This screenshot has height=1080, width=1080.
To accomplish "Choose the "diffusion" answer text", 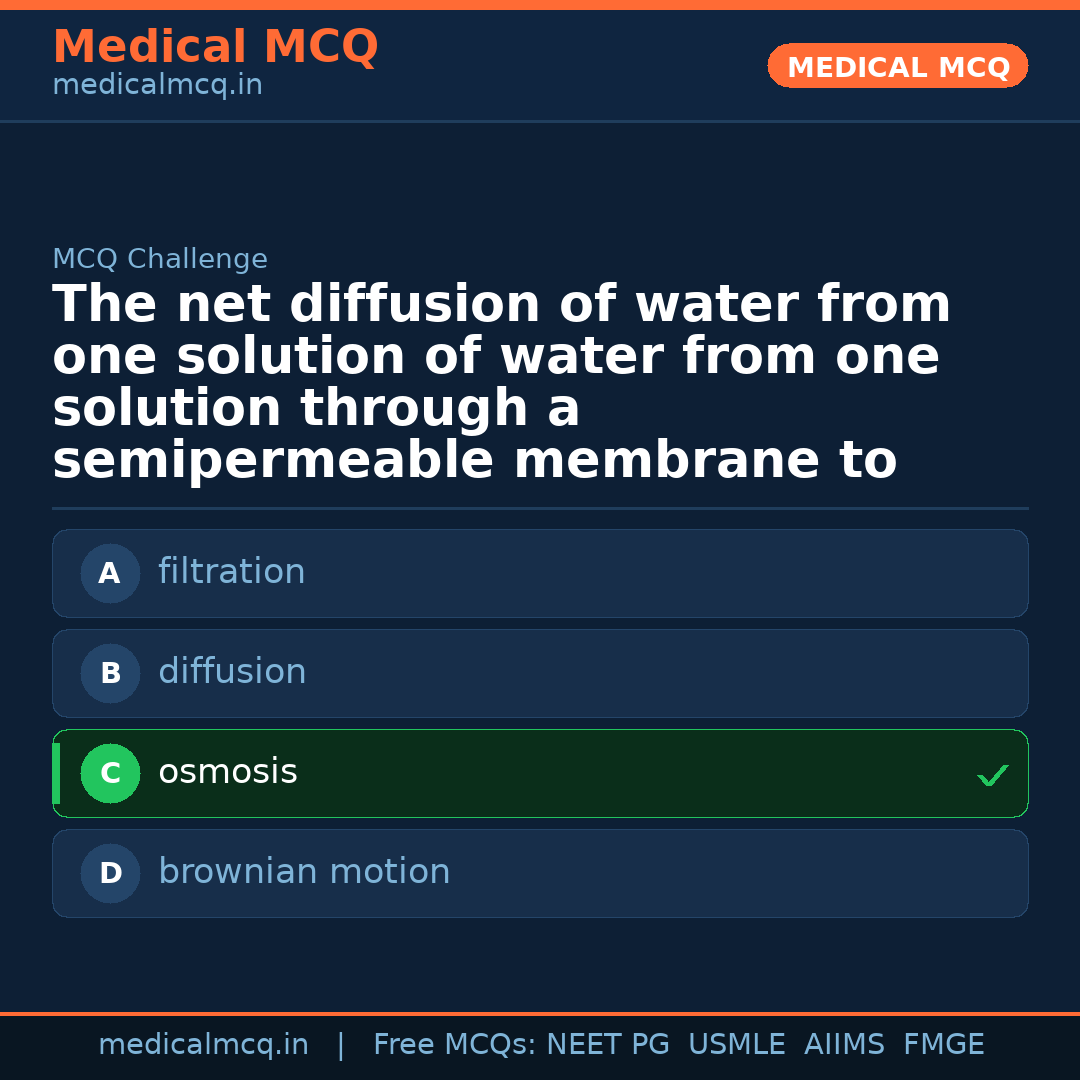I will point(232,672).
